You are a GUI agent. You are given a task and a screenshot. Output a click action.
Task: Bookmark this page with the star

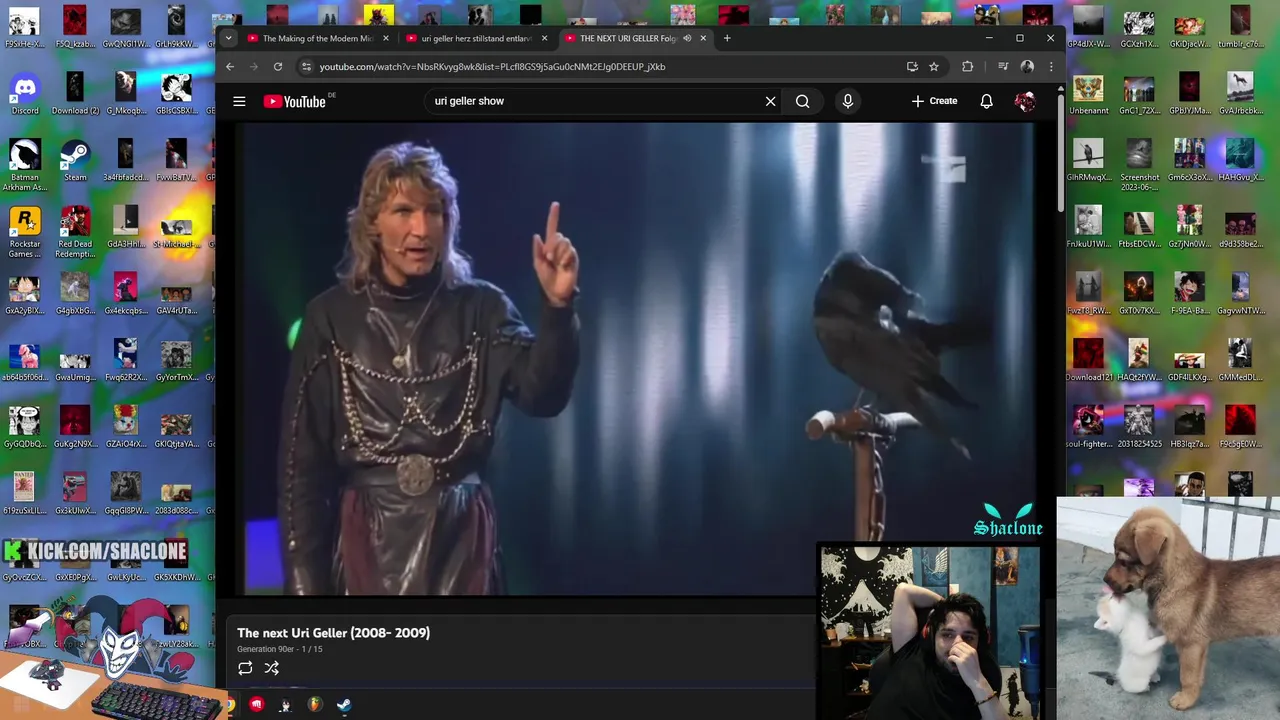[934, 66]
